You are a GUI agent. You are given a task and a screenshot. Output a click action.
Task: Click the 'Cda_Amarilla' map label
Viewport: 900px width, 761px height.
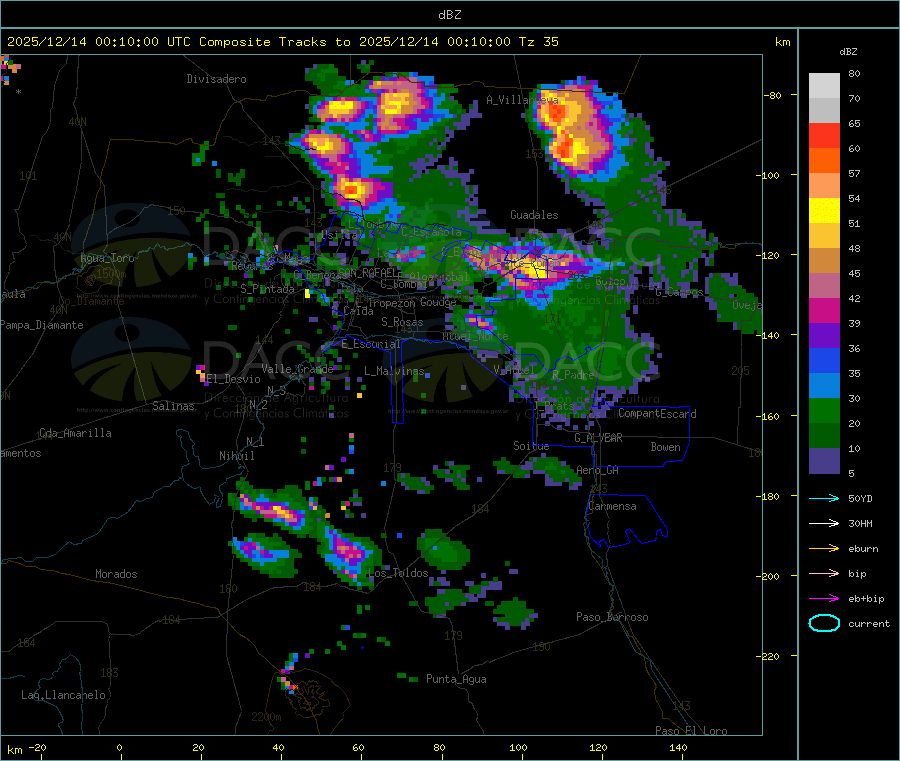point(75,433)
